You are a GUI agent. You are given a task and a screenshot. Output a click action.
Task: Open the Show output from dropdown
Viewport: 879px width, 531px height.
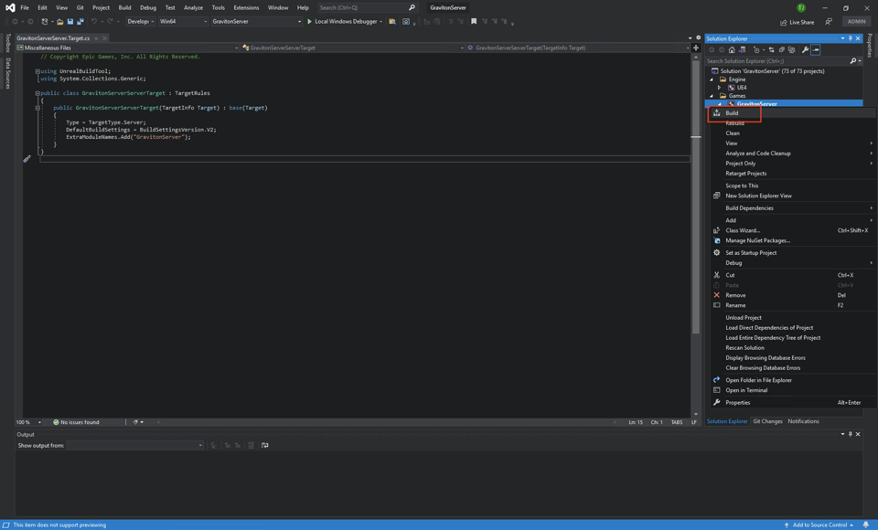point(135,445)
